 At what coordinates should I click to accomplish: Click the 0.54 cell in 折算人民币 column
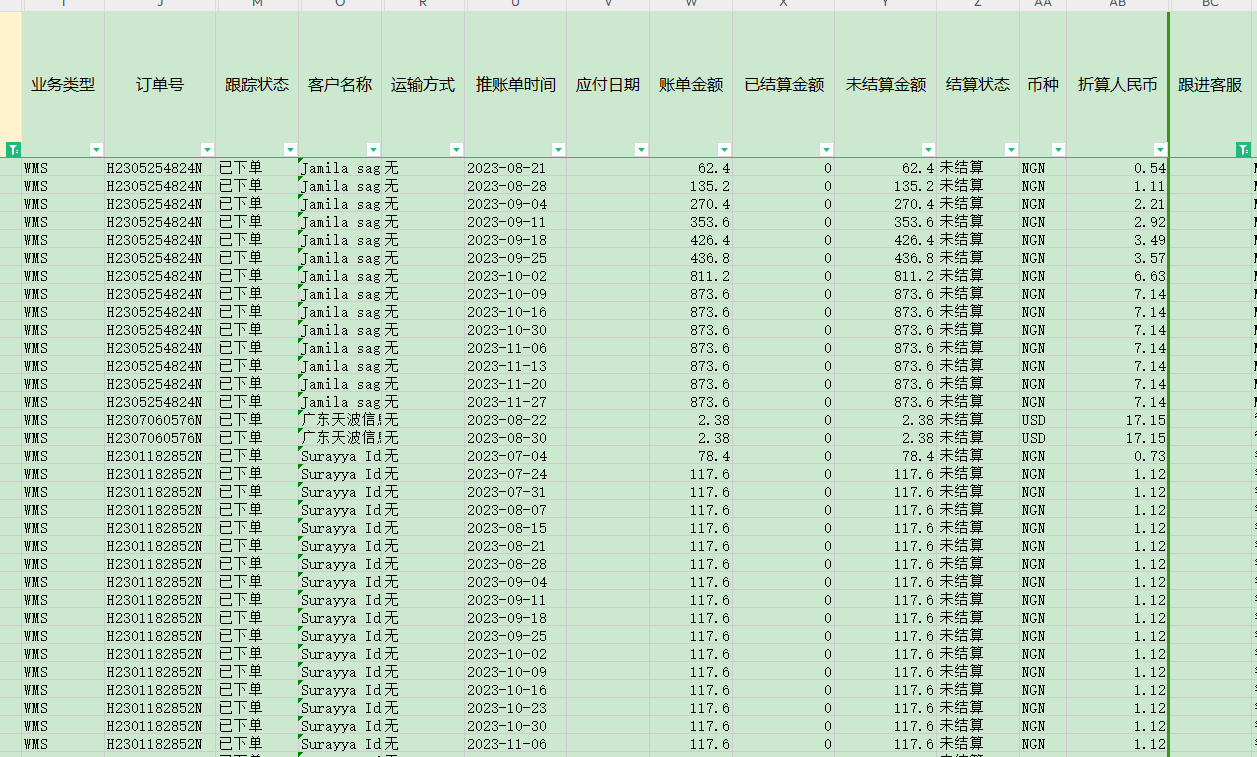[x=1116, y=168]
